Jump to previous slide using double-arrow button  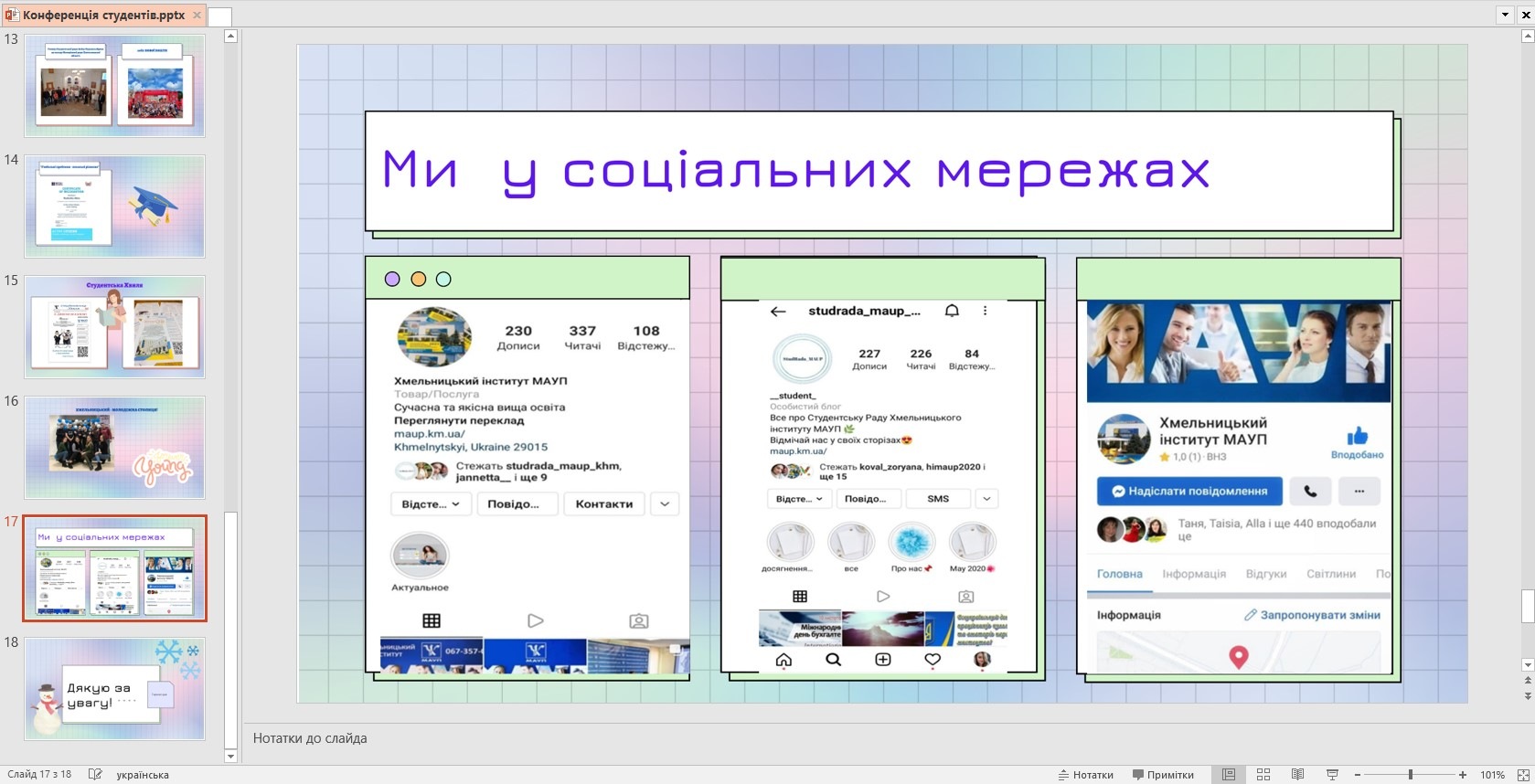pos(1527,681)
